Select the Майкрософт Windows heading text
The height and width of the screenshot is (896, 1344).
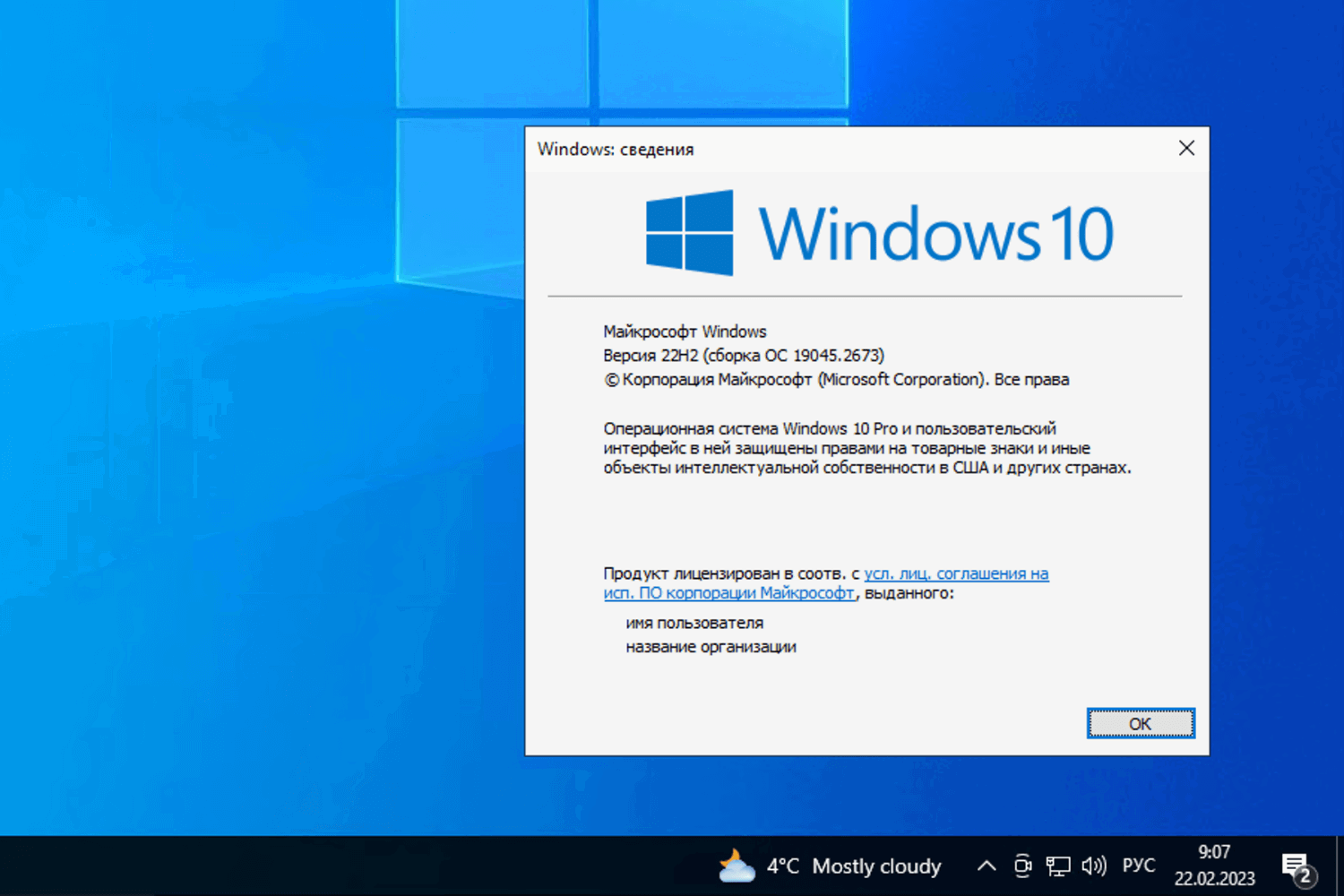685,332
